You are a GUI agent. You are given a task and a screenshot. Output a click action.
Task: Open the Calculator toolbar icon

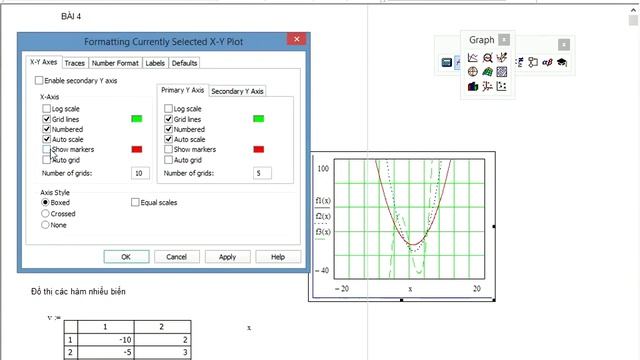pos(447,62)
